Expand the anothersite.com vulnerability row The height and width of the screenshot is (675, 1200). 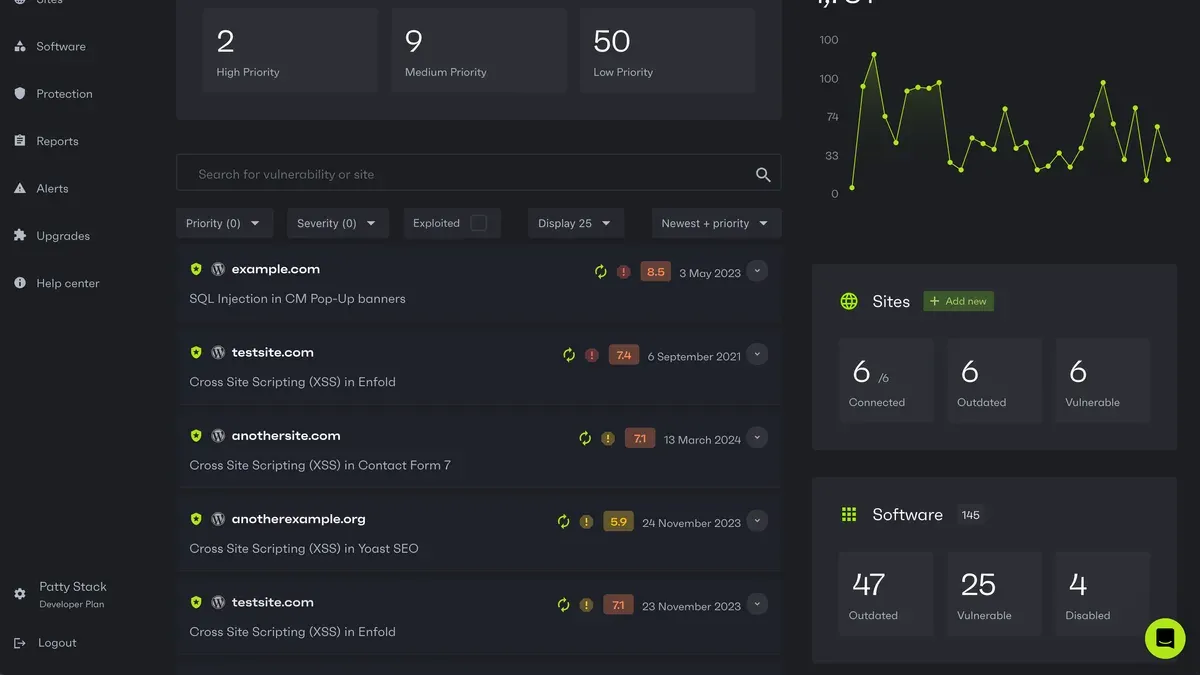click(x=757, y=437)
